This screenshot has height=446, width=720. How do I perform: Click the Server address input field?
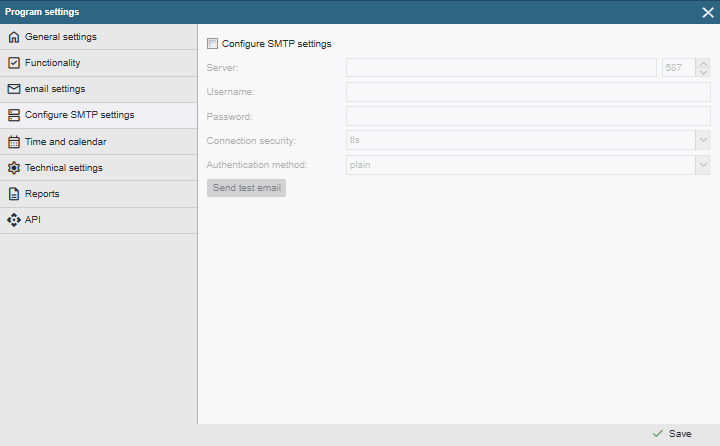(501, 68)
